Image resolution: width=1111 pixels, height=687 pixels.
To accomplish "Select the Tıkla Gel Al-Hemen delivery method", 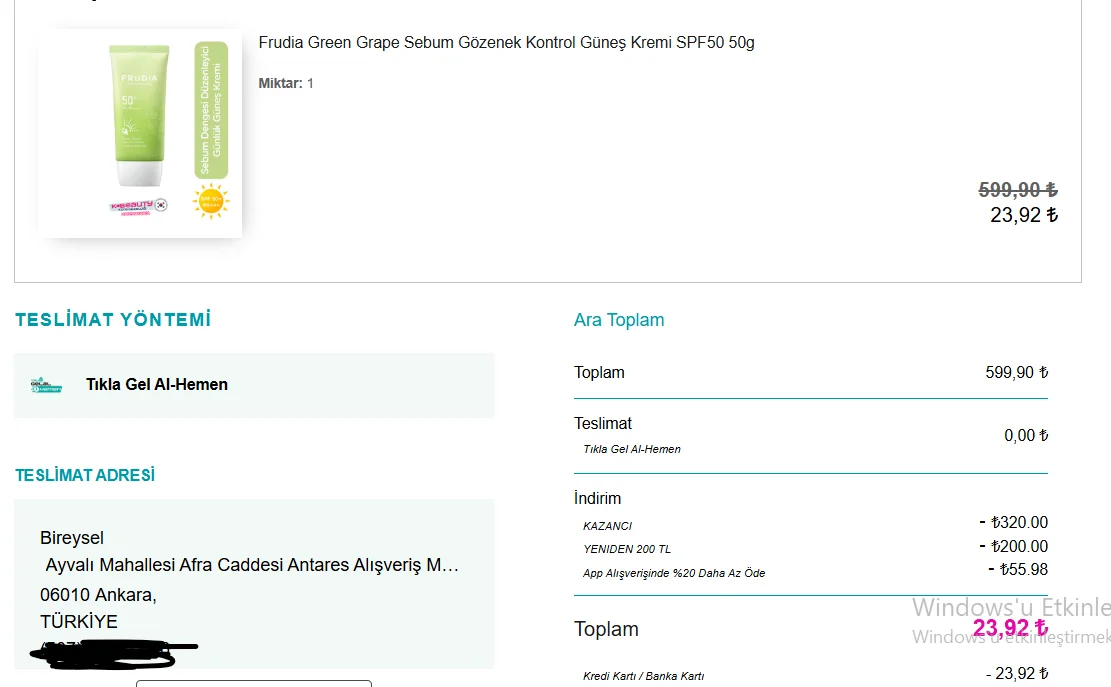I will coord(157,385).
